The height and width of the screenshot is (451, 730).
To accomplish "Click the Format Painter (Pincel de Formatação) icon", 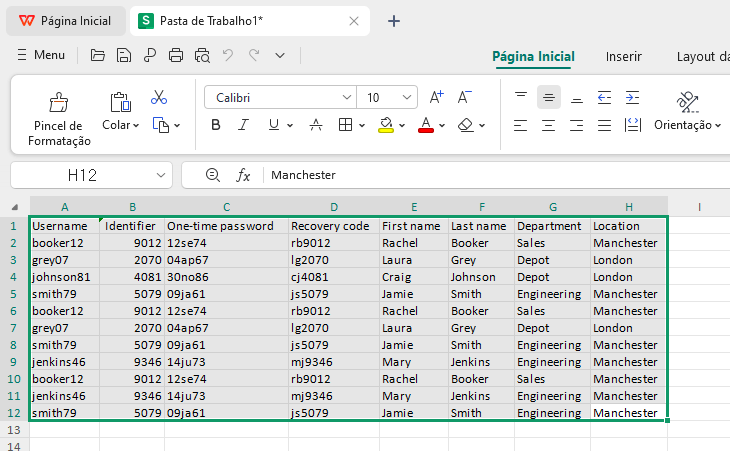I will pos(59,103).
